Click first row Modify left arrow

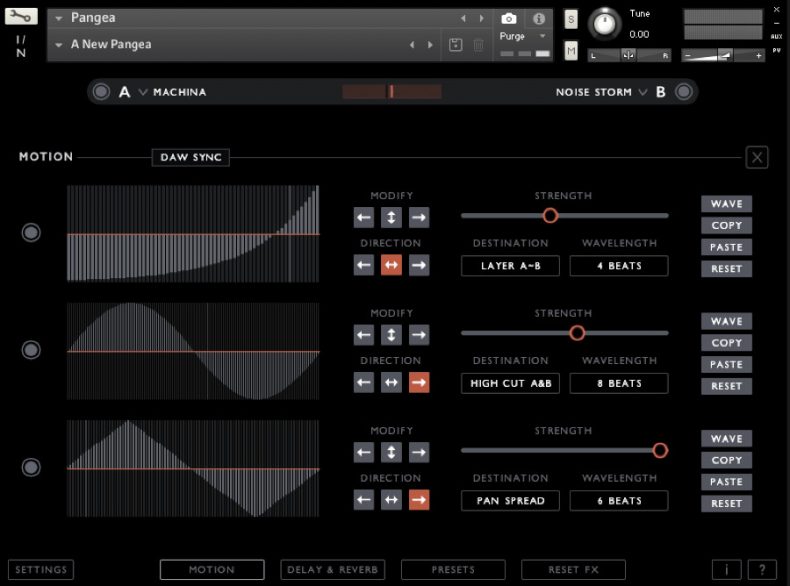pyautogui.click(x=364, y=217)
